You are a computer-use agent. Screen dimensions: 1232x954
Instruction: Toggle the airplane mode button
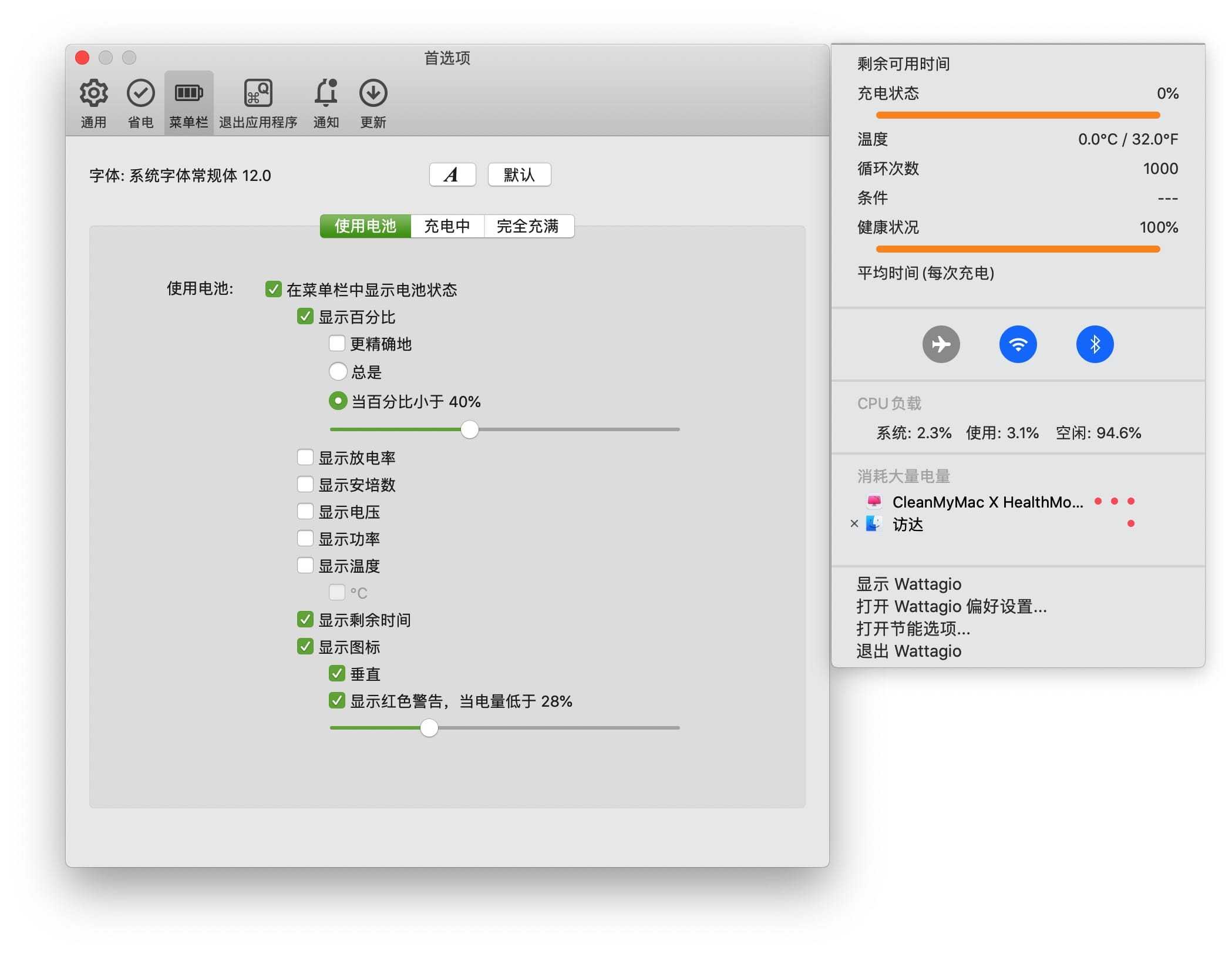pyautogui.click(x=941, y=344)
